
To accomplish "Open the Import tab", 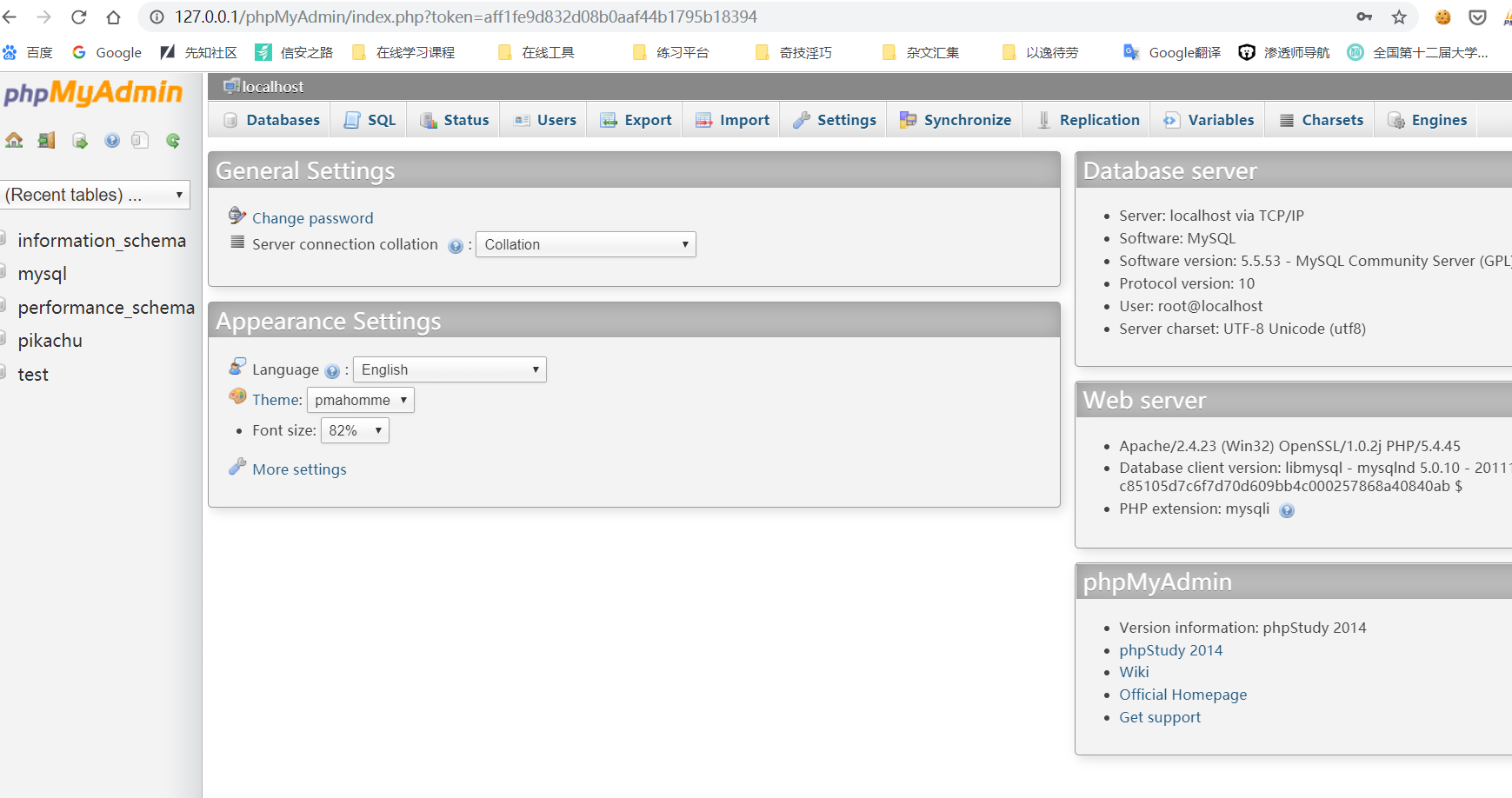I will [x=732, y=120].
